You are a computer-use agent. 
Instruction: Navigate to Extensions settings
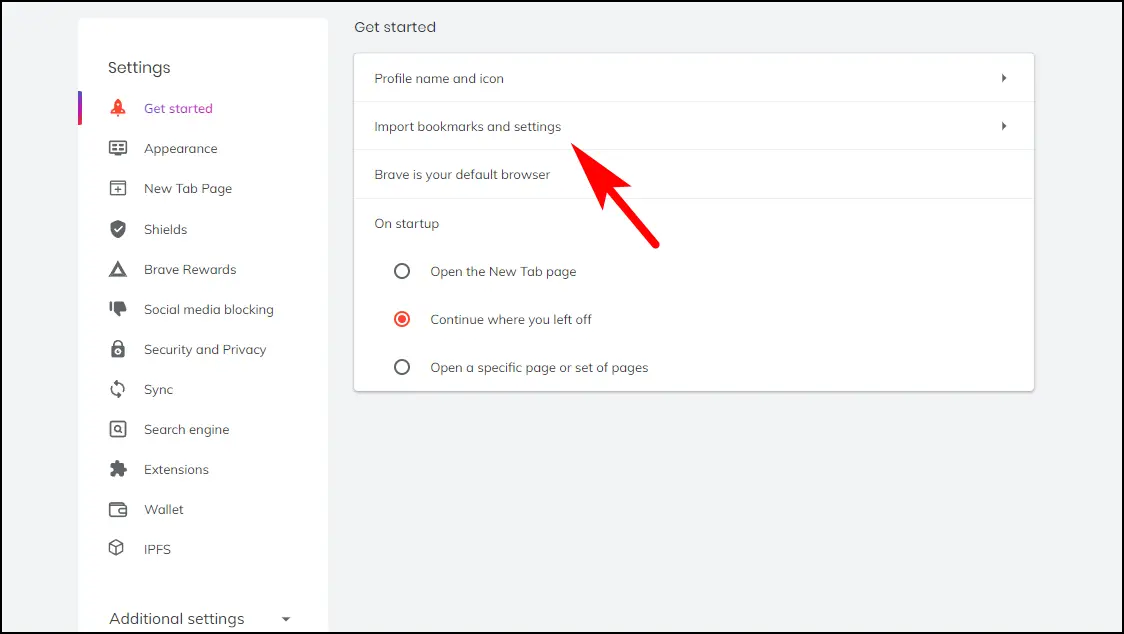(x=176, y=470)
